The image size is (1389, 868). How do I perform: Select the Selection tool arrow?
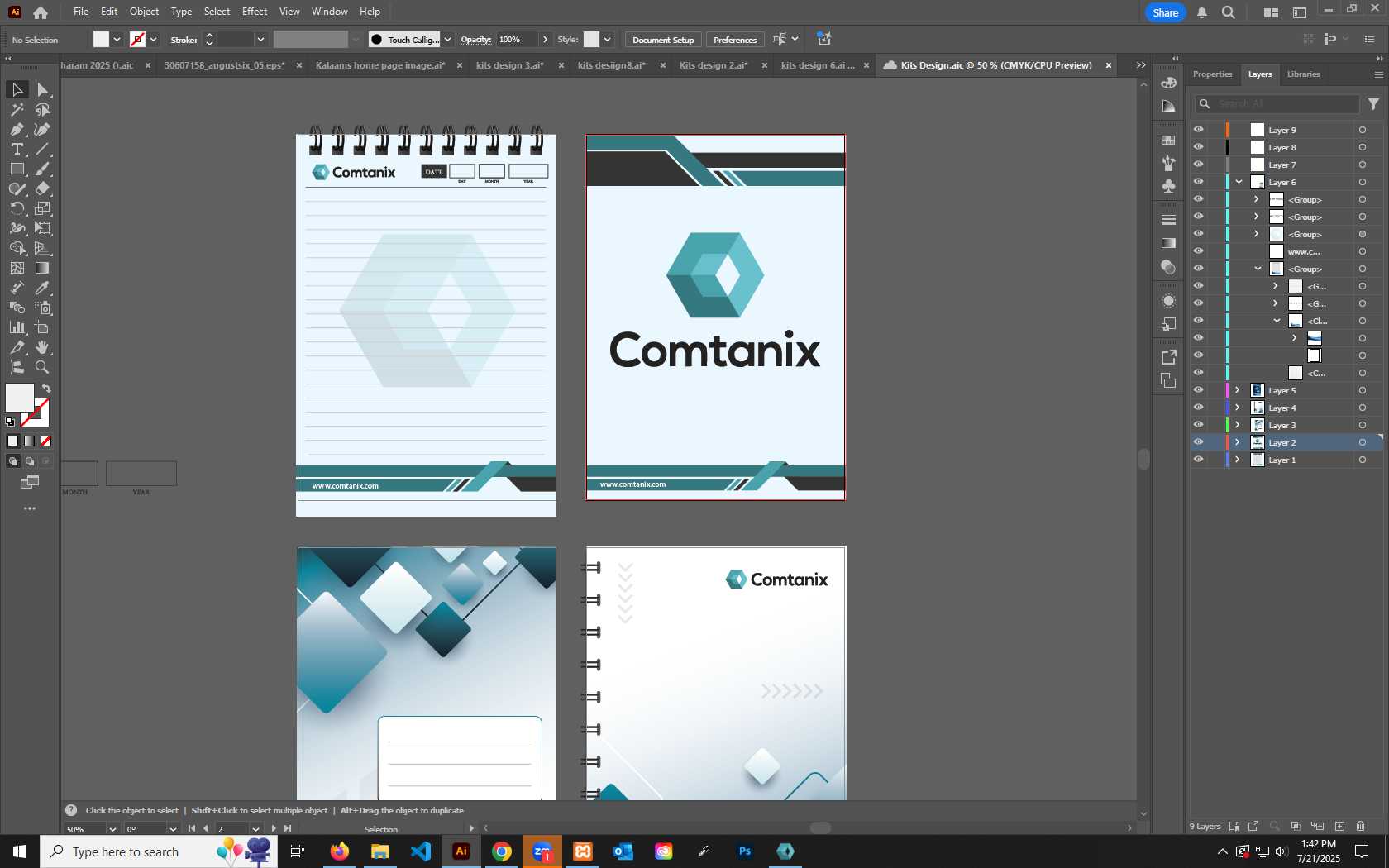17,89
